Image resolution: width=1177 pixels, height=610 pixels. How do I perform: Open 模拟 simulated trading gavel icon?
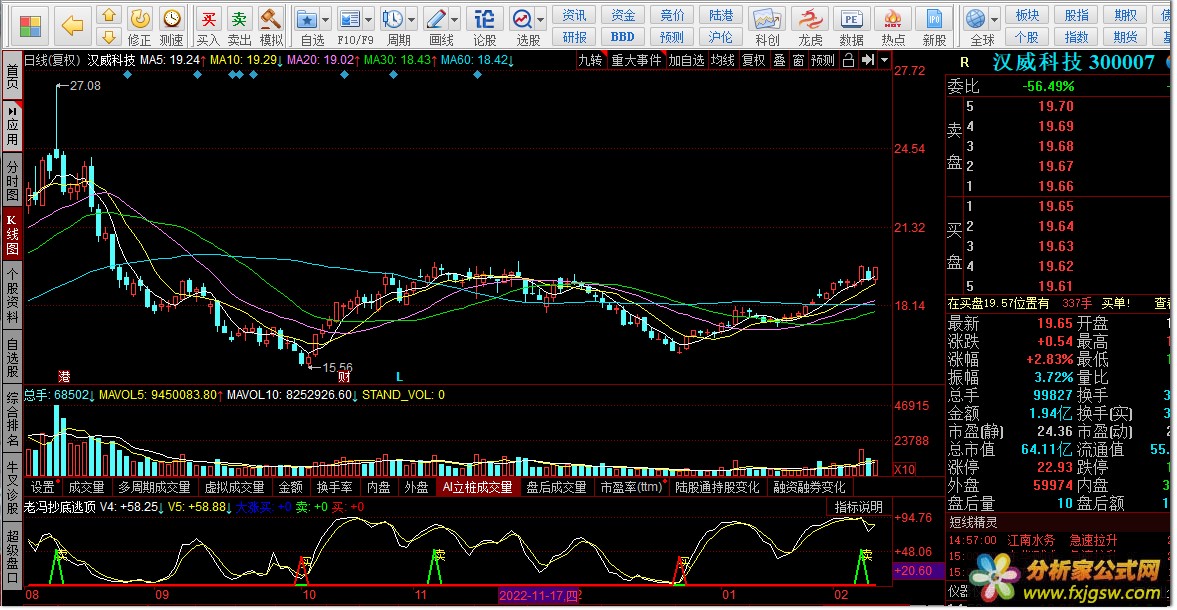[270, 19]
